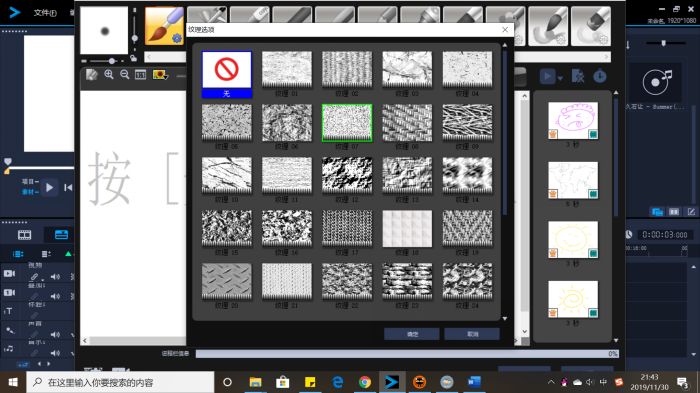Image resolution: width=700 pixels, height=393 pixels.
Task: Toggle the overlay track speaker icon
Action: pos(55,296)
